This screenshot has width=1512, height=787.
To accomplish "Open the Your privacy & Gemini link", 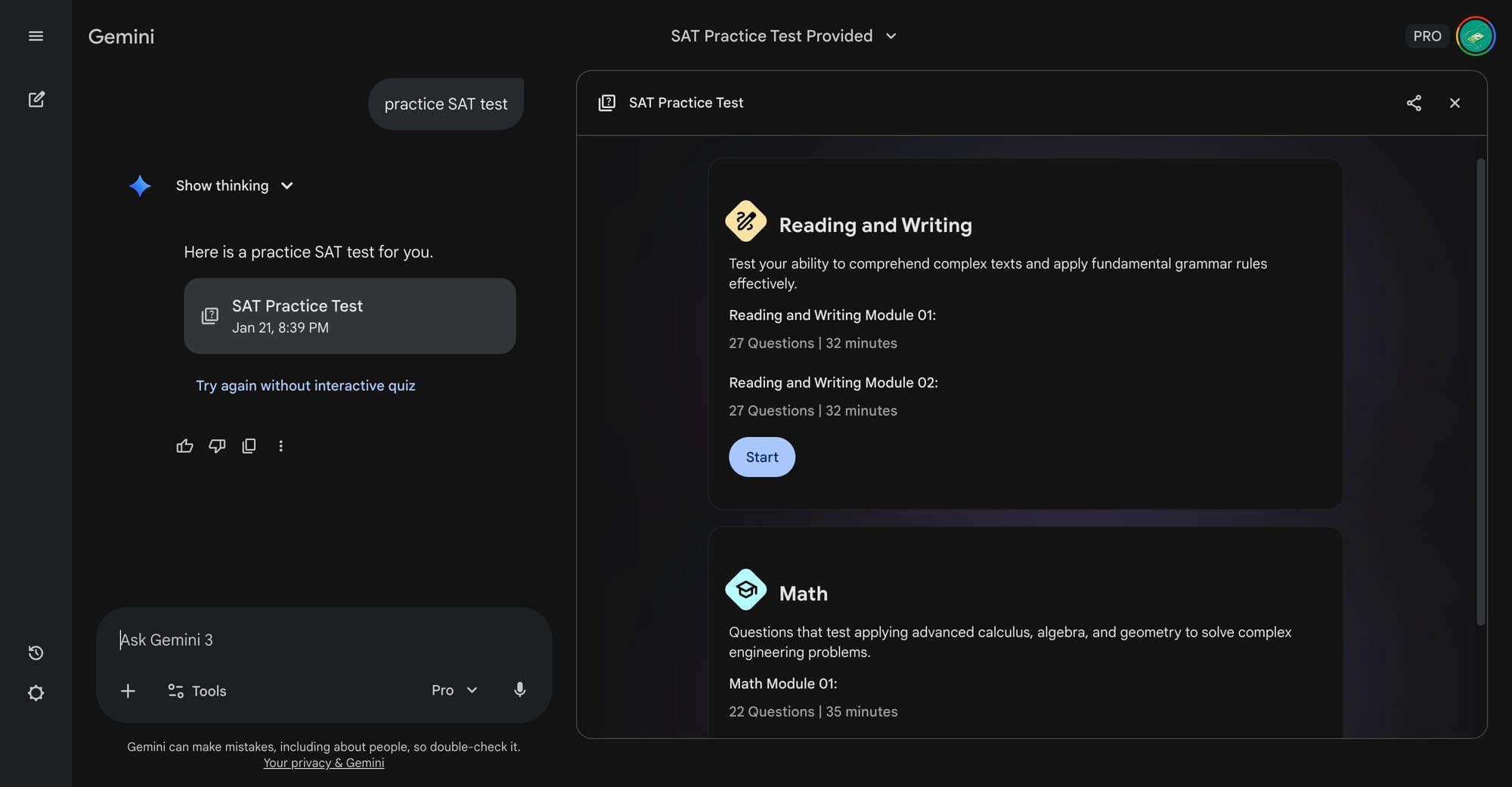I will pyautogui.click(x=324, y=764).
